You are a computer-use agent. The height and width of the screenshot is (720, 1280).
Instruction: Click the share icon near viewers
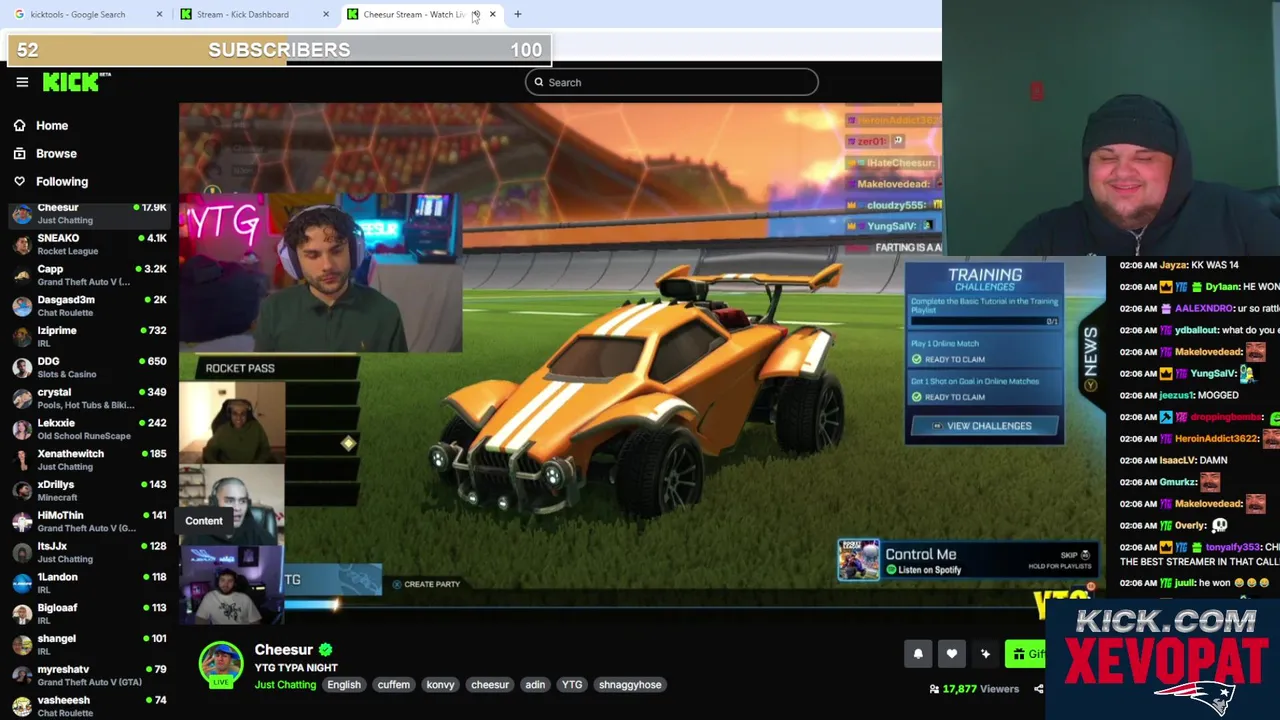point(1038,689)
